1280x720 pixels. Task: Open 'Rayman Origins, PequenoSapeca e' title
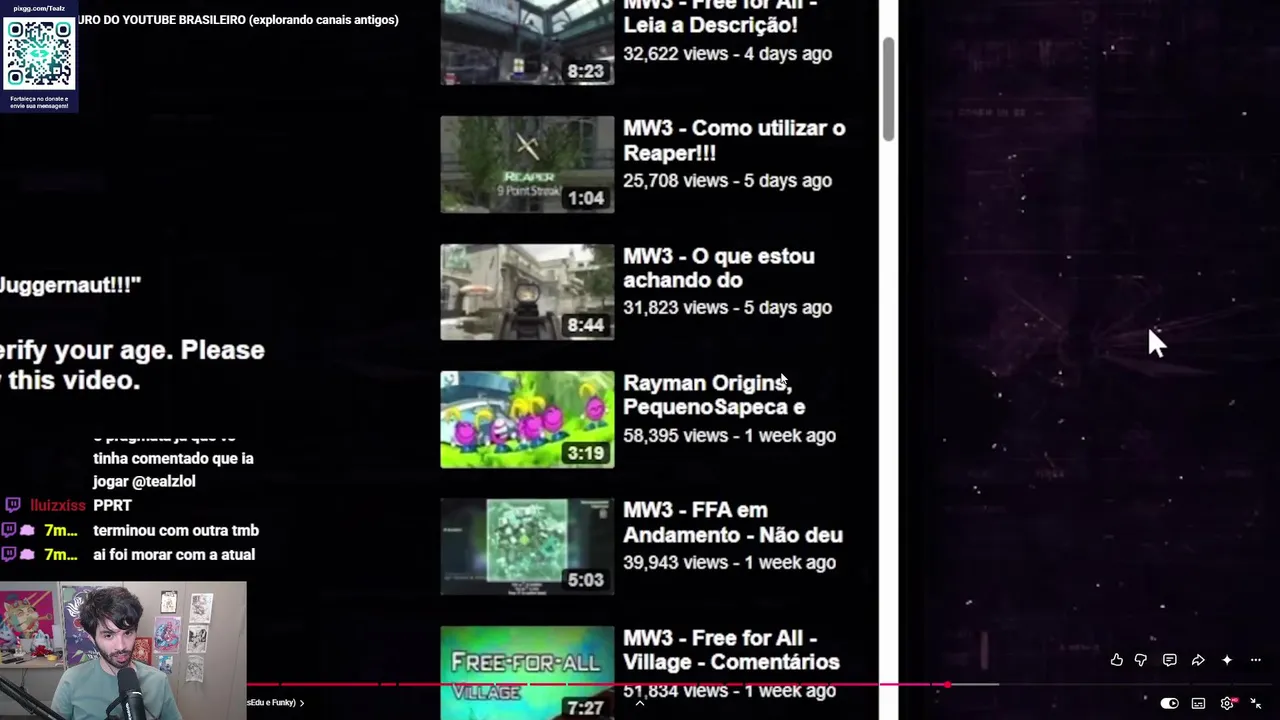714,395
